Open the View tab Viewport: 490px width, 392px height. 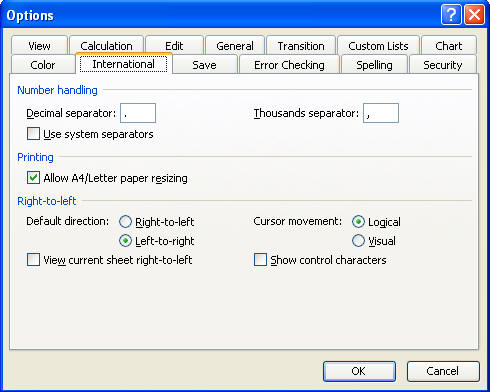click(x=39, y=46)
